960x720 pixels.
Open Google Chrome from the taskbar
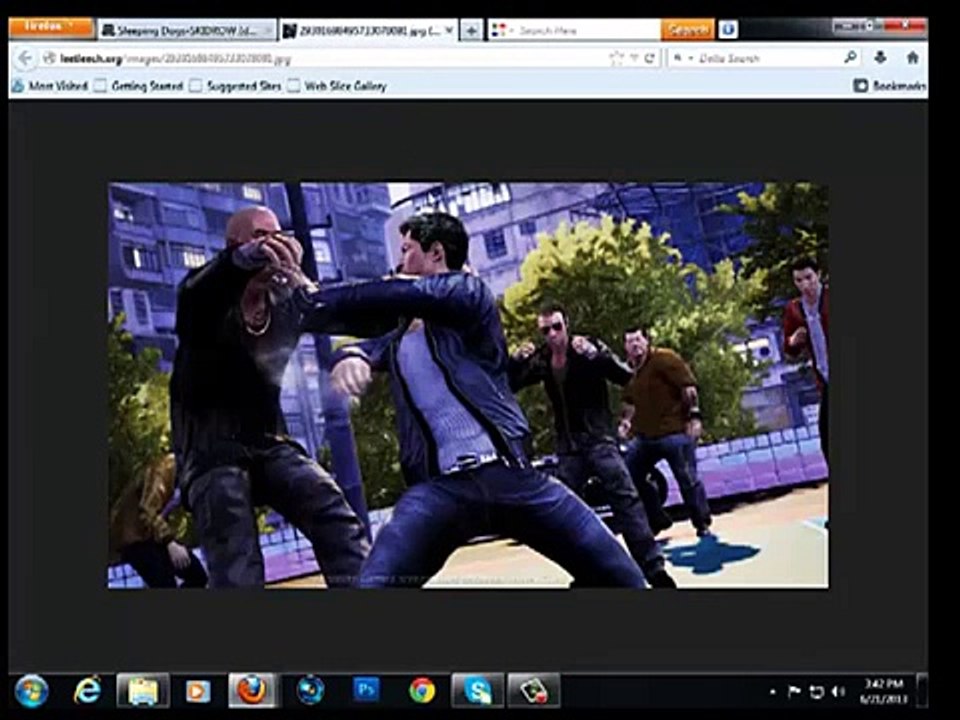coord(422,691)
